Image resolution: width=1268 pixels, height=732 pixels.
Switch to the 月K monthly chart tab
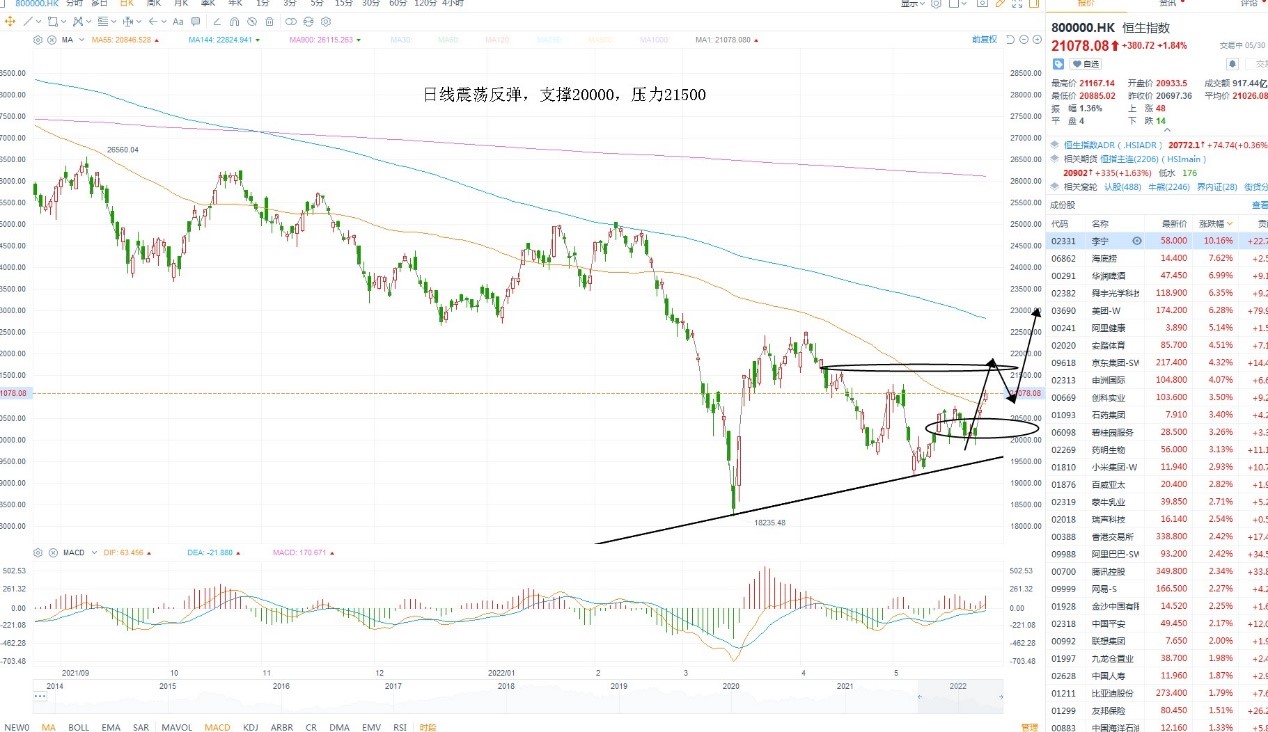[181, 4]
